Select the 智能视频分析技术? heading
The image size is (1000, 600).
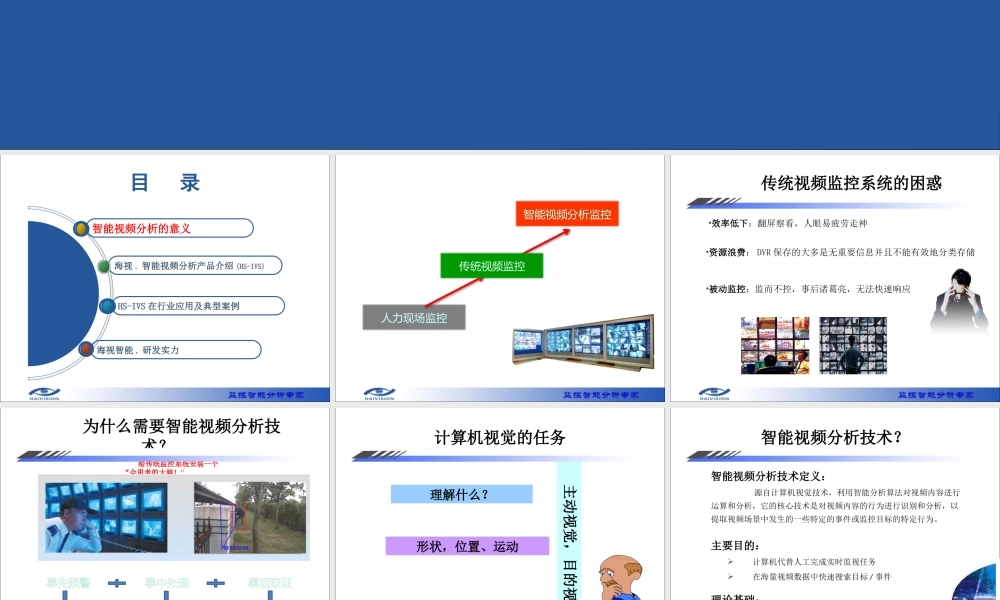(x=832, y=437)
